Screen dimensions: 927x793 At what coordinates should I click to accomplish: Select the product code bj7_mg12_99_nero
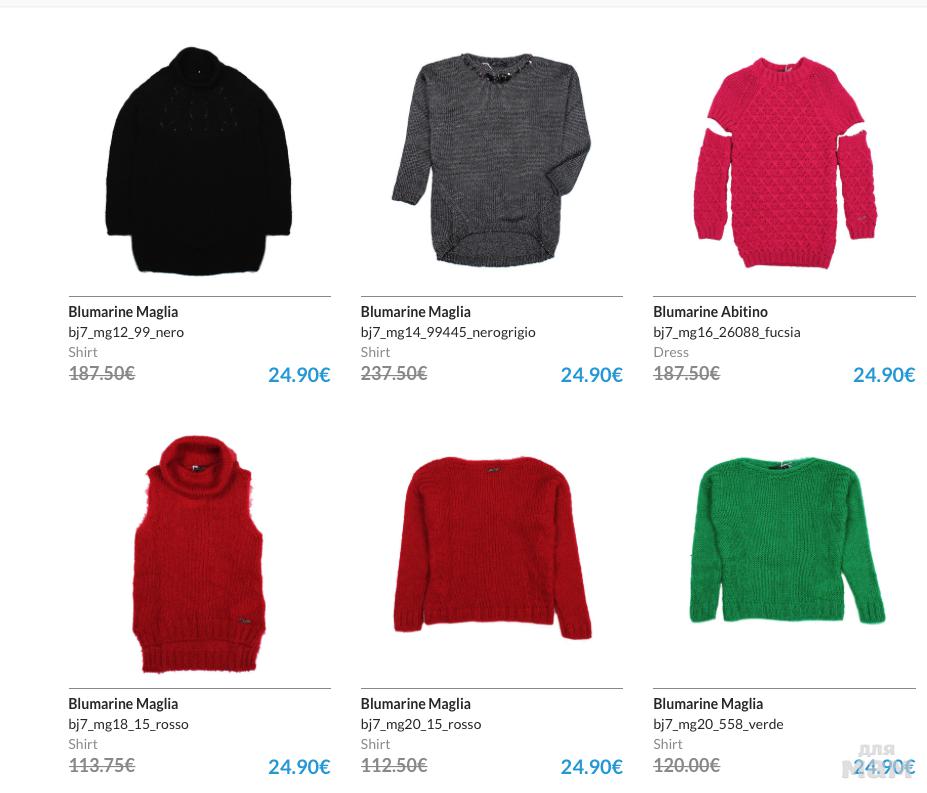(126, 332)
